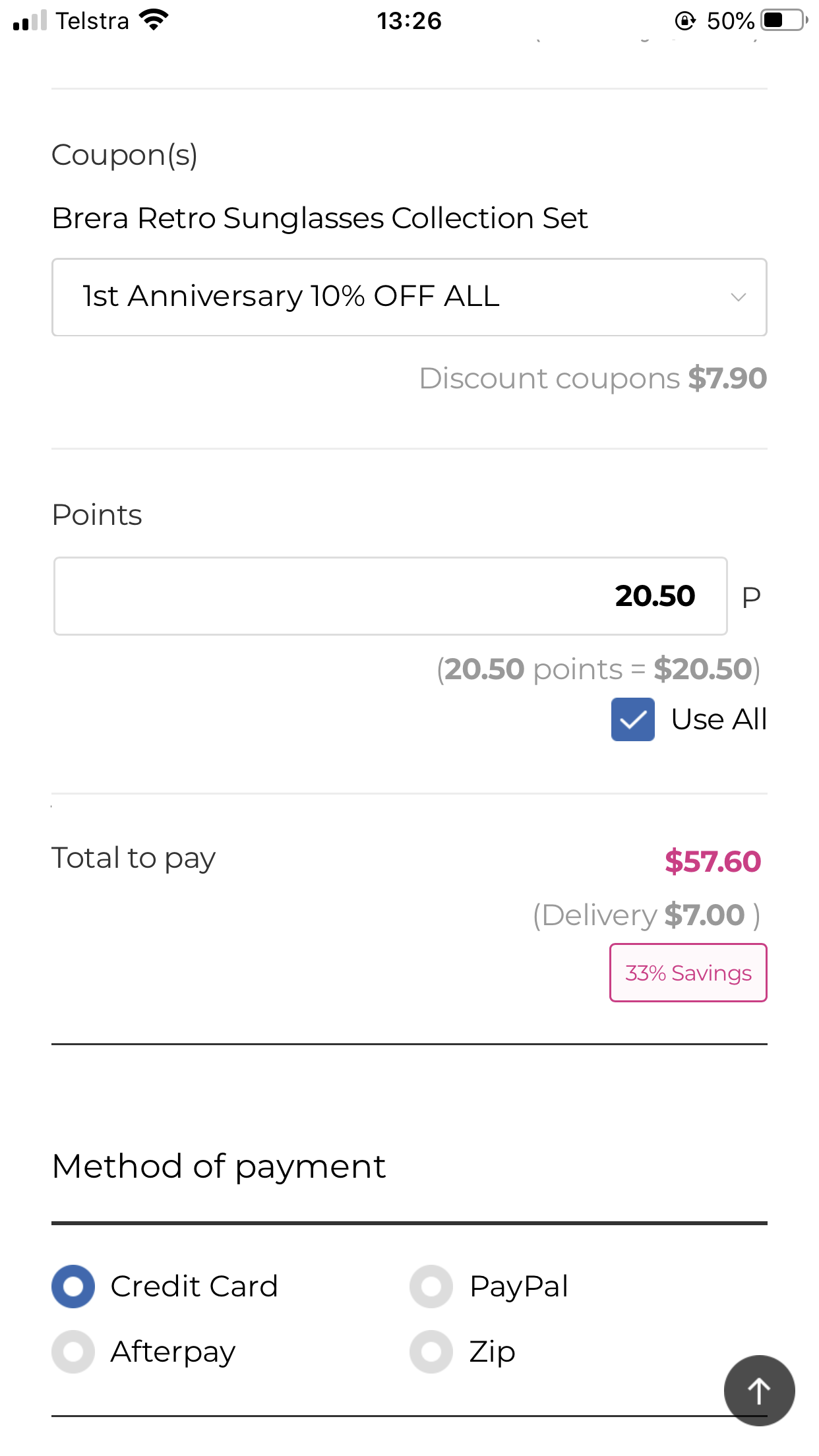Click the points amount input field
Image resolution: width=819 pixels, height=1456 pixels.
pyautogui.click(x=390, y=596)
